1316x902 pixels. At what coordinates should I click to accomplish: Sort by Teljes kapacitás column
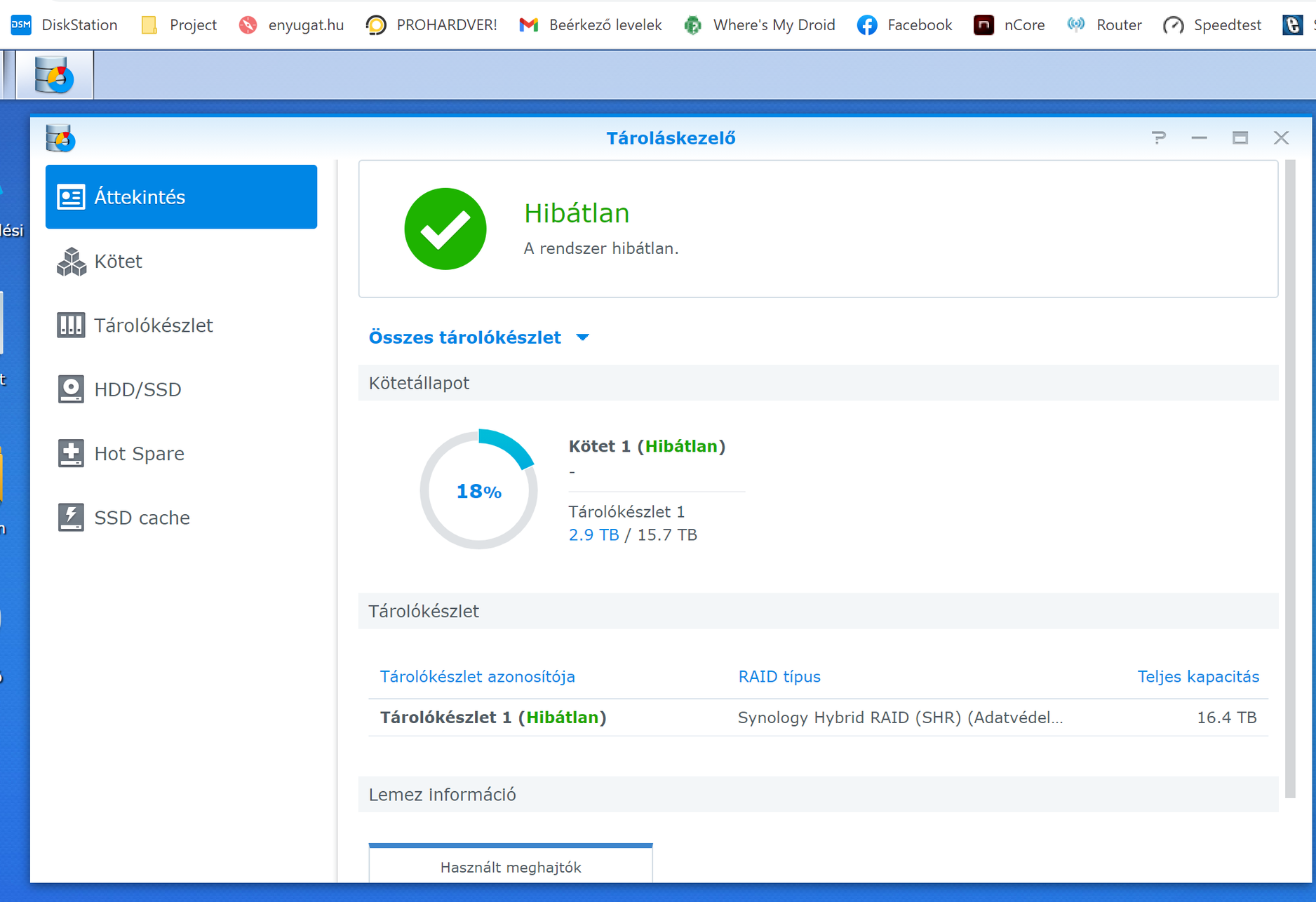(1198, 677)
